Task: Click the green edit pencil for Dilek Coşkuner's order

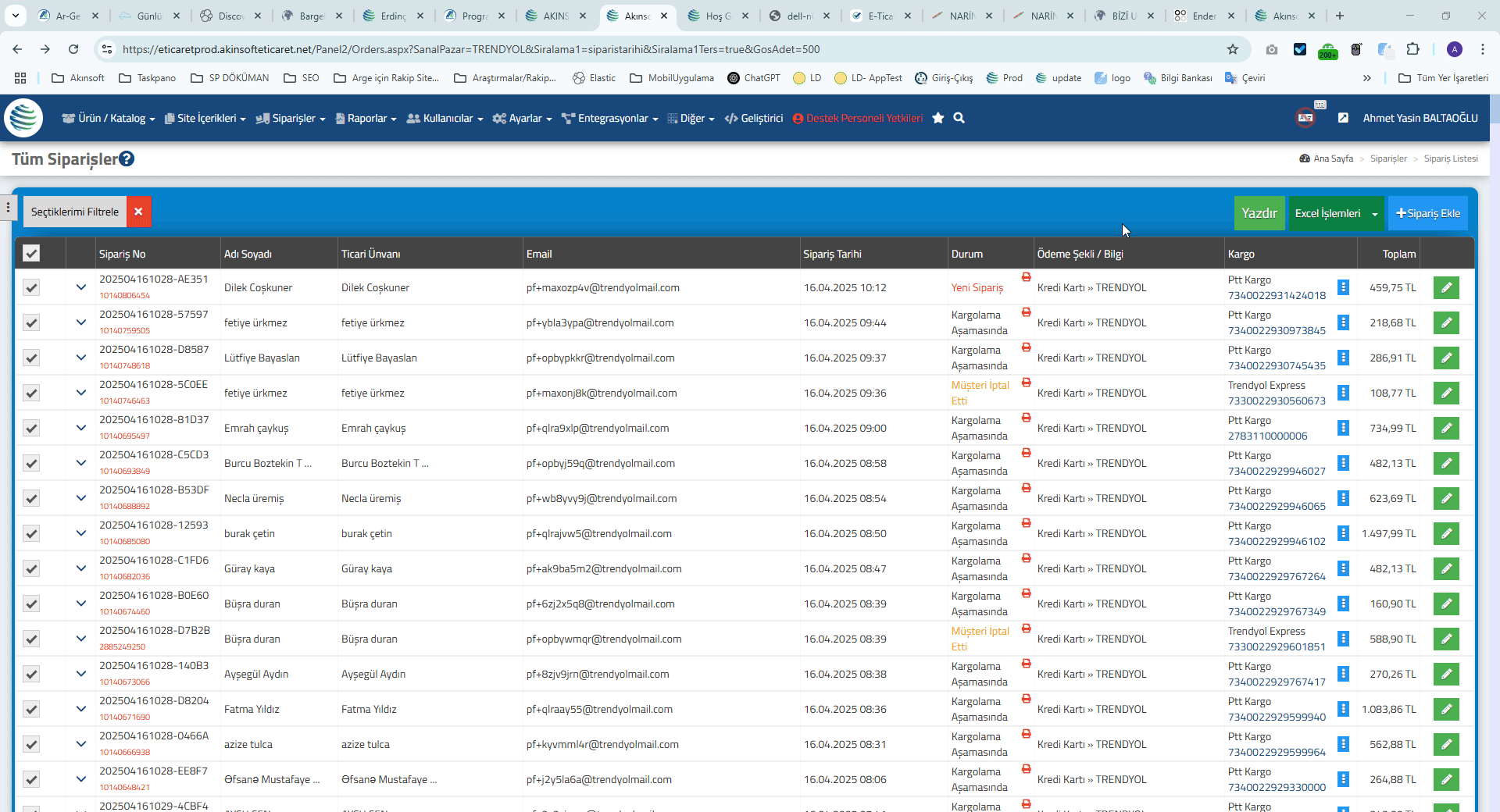Action: pyautogui.click(x=1446, y=287)
